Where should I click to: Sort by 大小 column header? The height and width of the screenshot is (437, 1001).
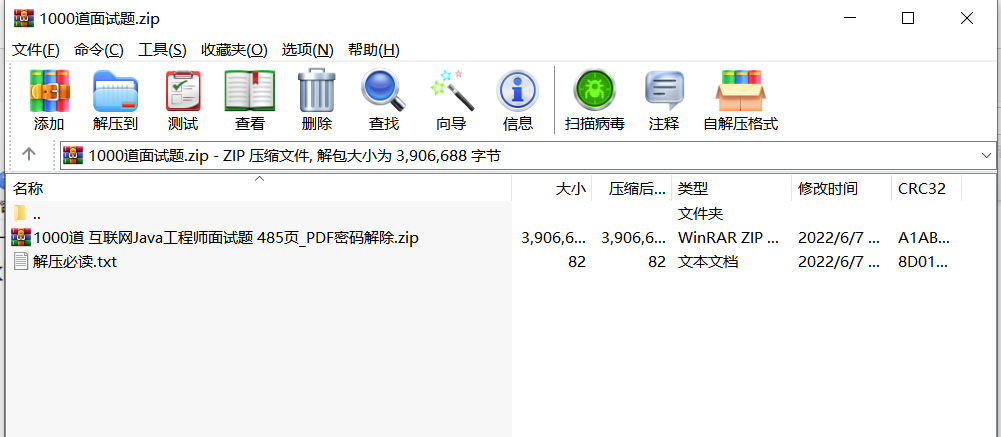[x=552, y=188]
